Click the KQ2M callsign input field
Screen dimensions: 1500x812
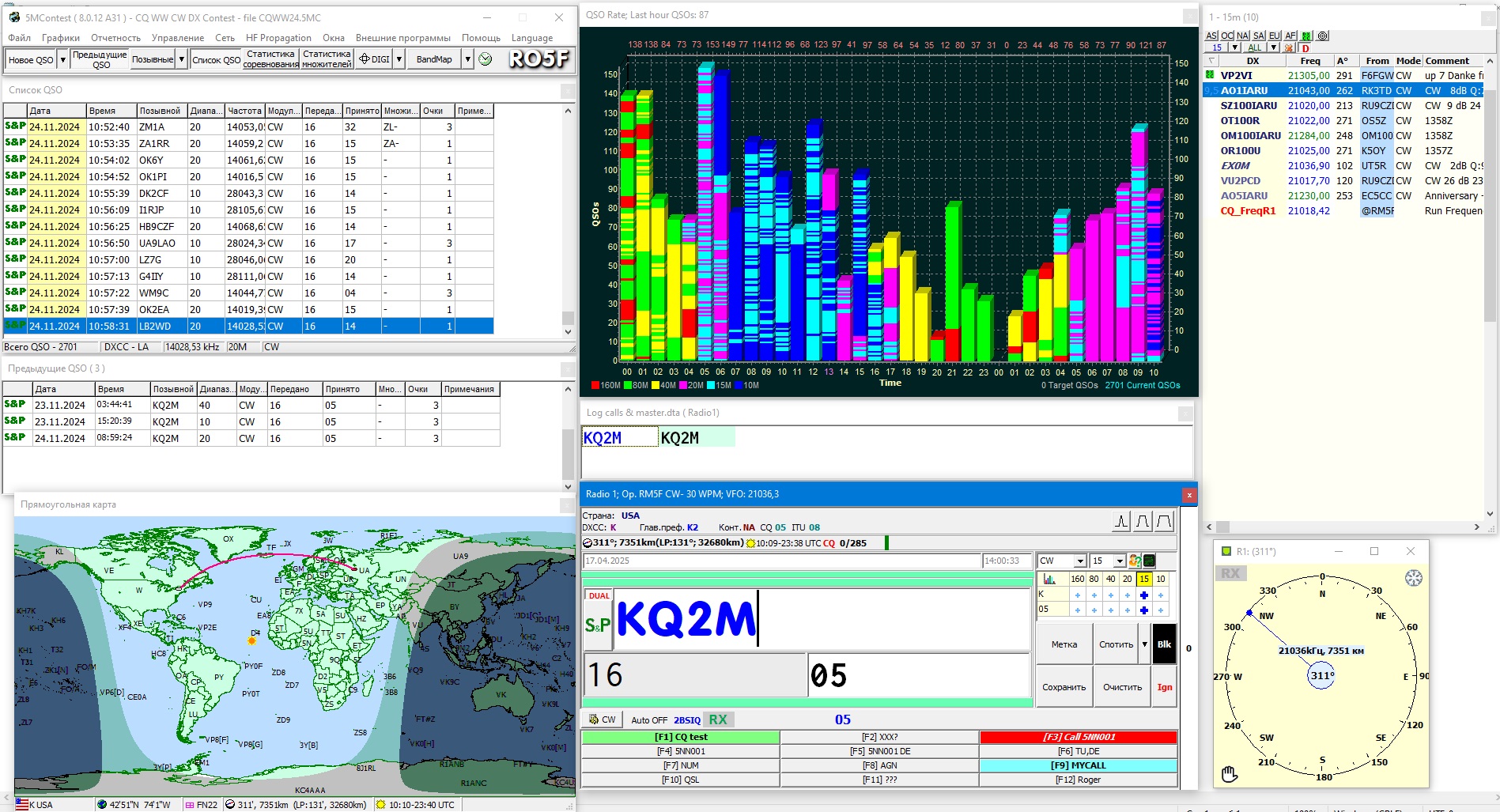[x=822, y=619]
